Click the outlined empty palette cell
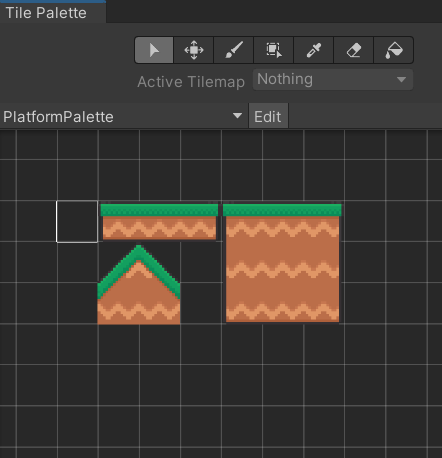442x458 pixels. point(77,222)
